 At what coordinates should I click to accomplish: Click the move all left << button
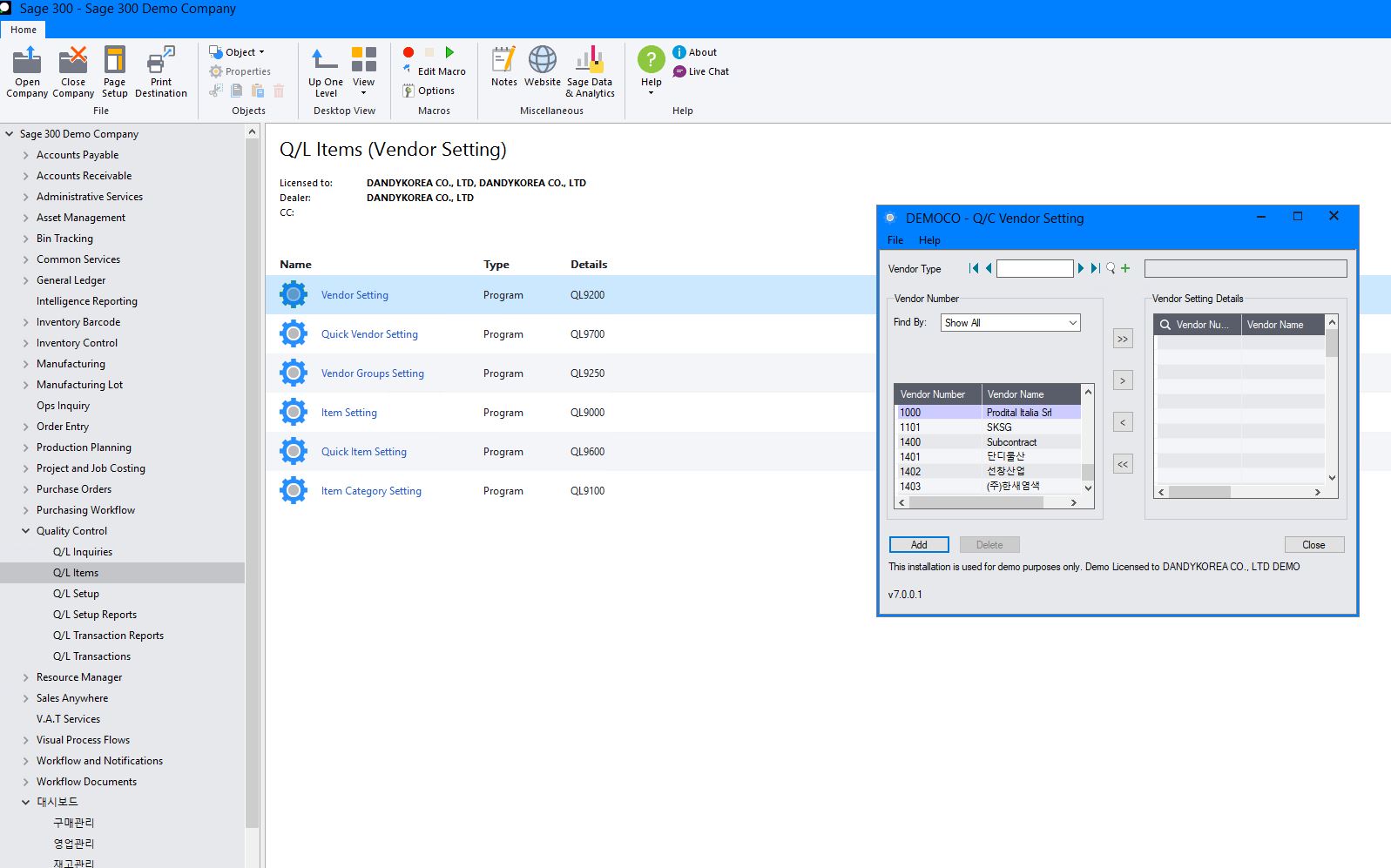coord(1123,464)
